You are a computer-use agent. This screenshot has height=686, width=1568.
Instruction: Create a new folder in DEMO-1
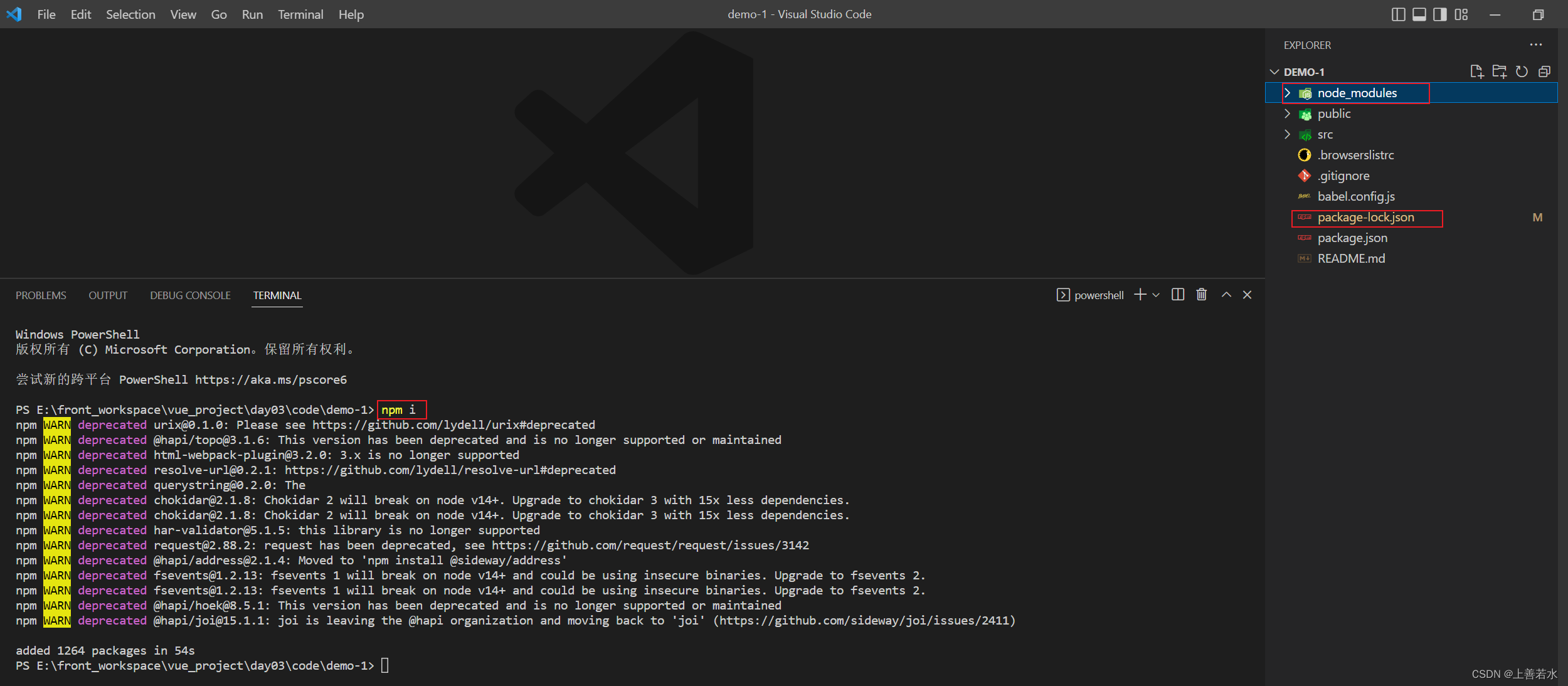pyautogui.click(x=1500, y=71)
